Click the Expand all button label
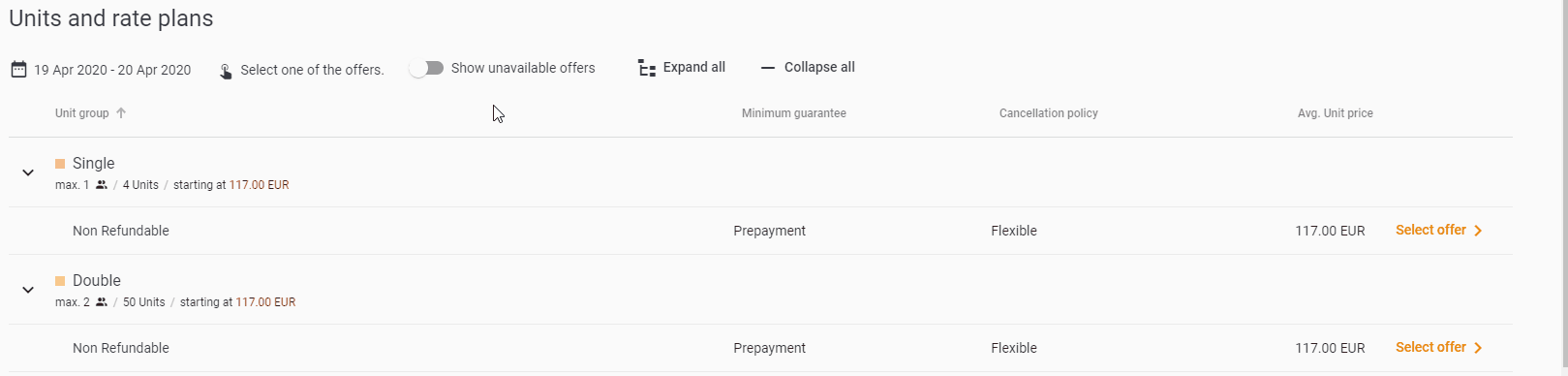Image resolution: width=1568 pixels, height=376 pixels. 694,67
